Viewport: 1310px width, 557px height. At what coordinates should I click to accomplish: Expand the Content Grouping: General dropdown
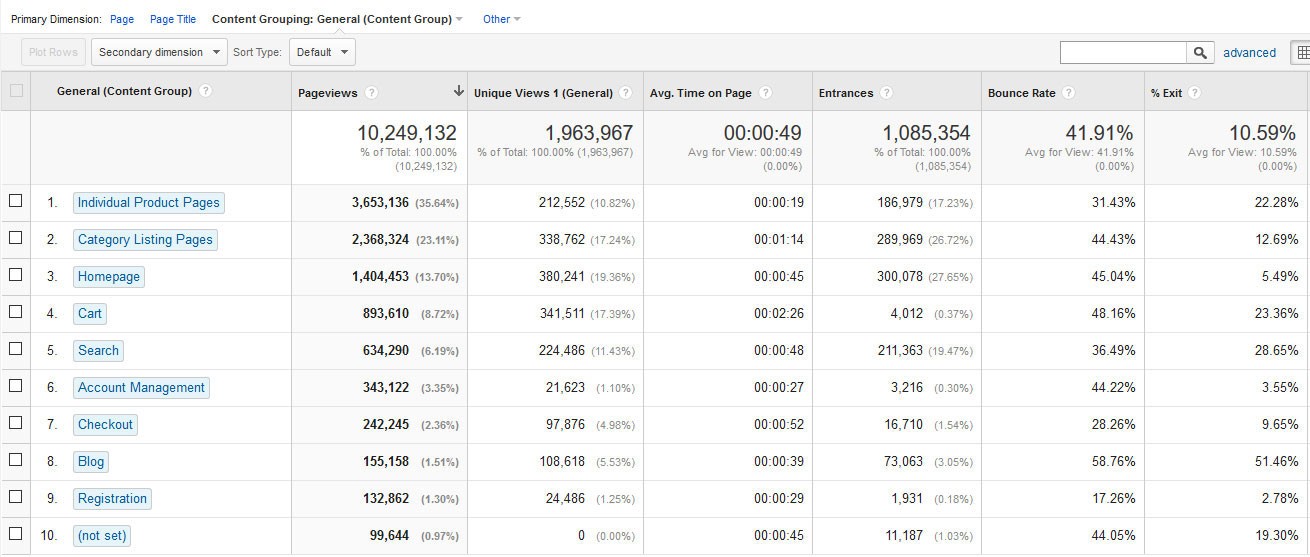[x=337, y=19]
